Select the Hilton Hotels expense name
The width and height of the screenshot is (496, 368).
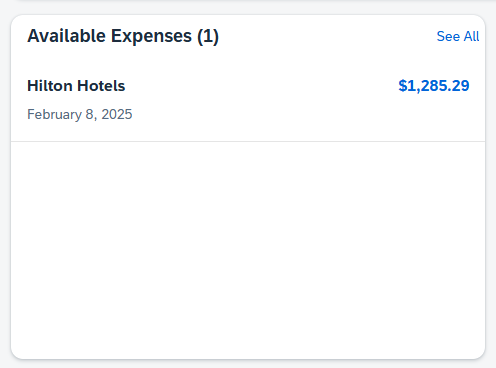coord(76,86)
